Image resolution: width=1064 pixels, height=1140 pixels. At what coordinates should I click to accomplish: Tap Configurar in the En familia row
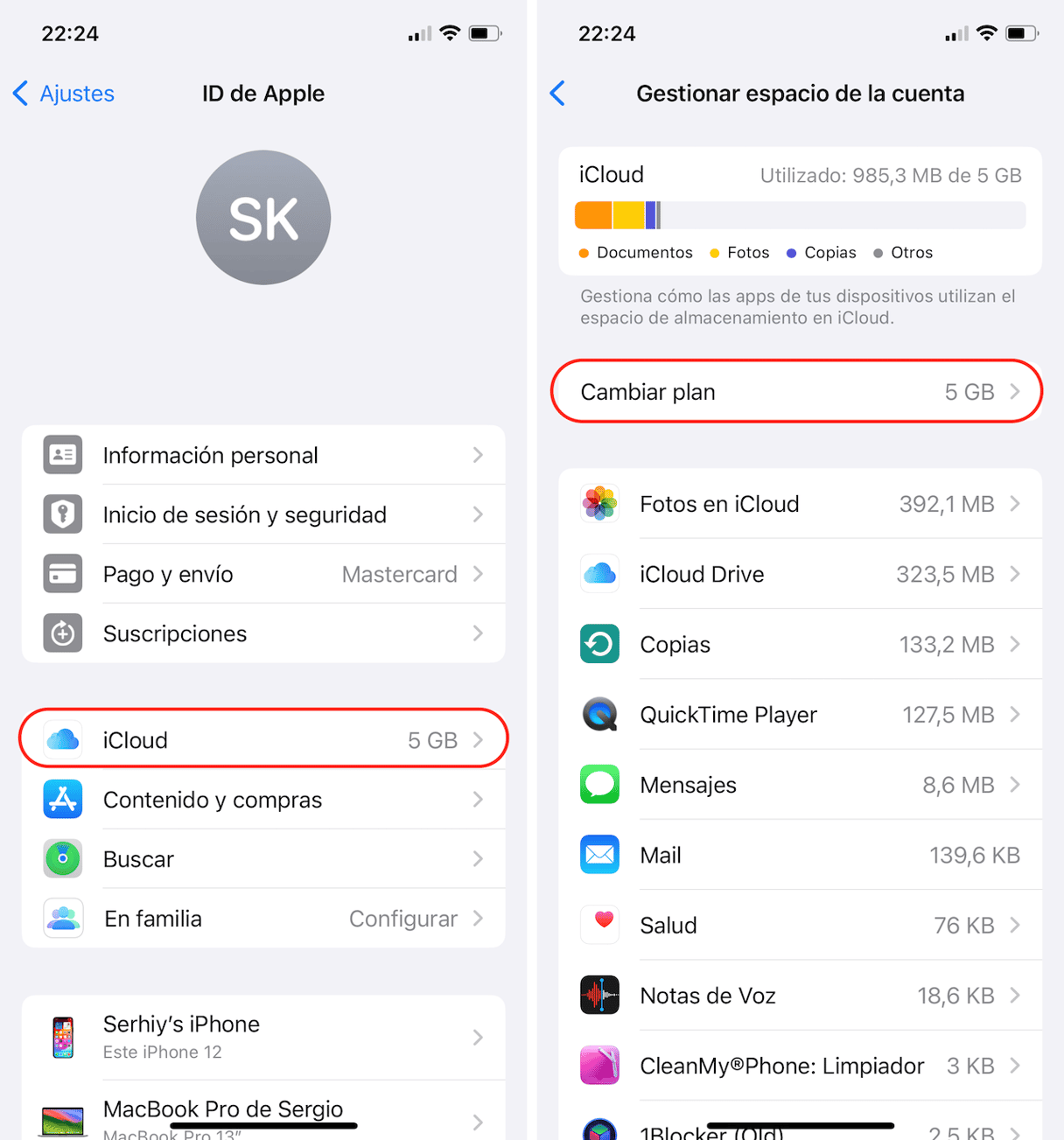(x=402, y=919)
